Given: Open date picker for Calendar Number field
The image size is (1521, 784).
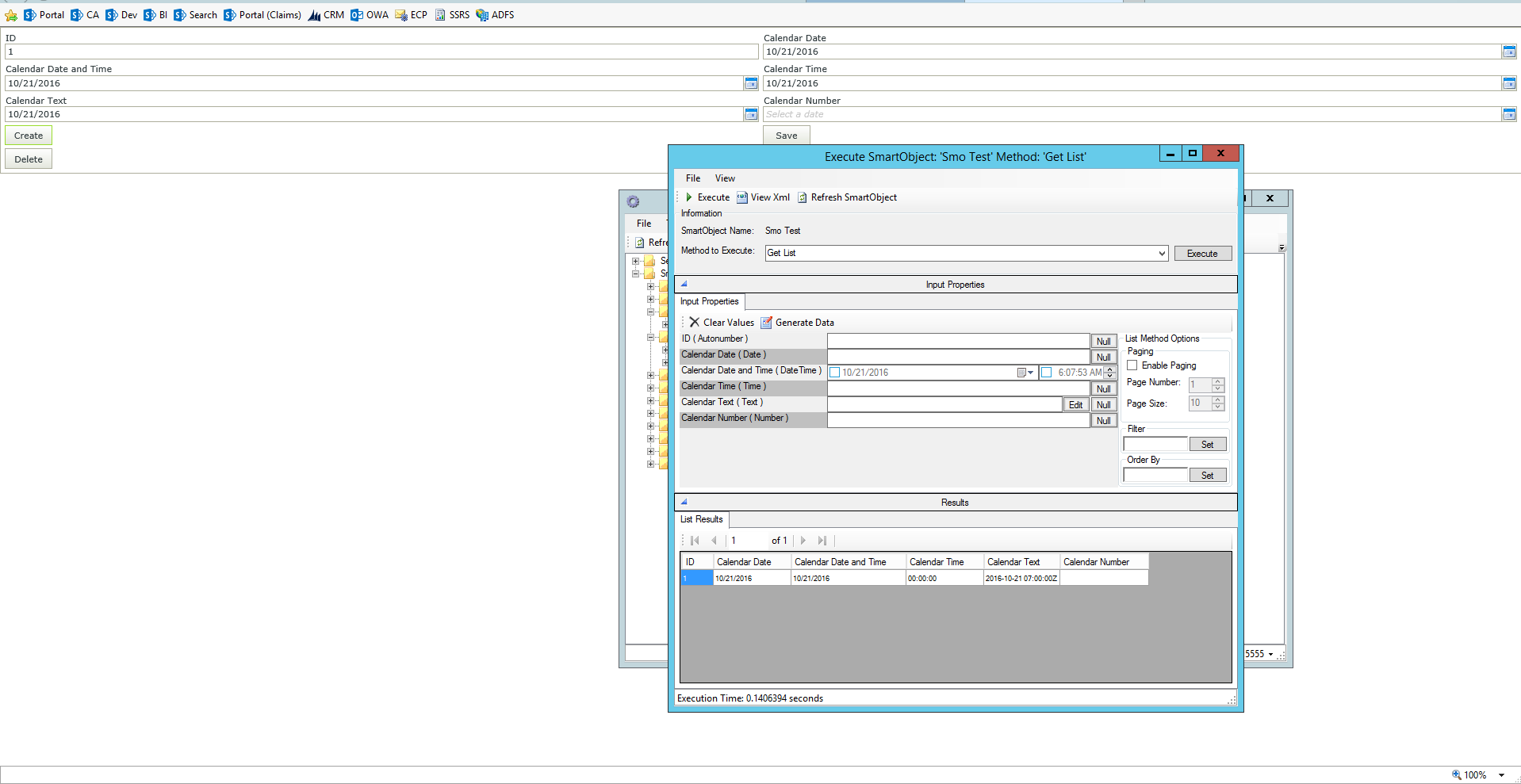Looking at the screenshot, I should pos(1509,114).
